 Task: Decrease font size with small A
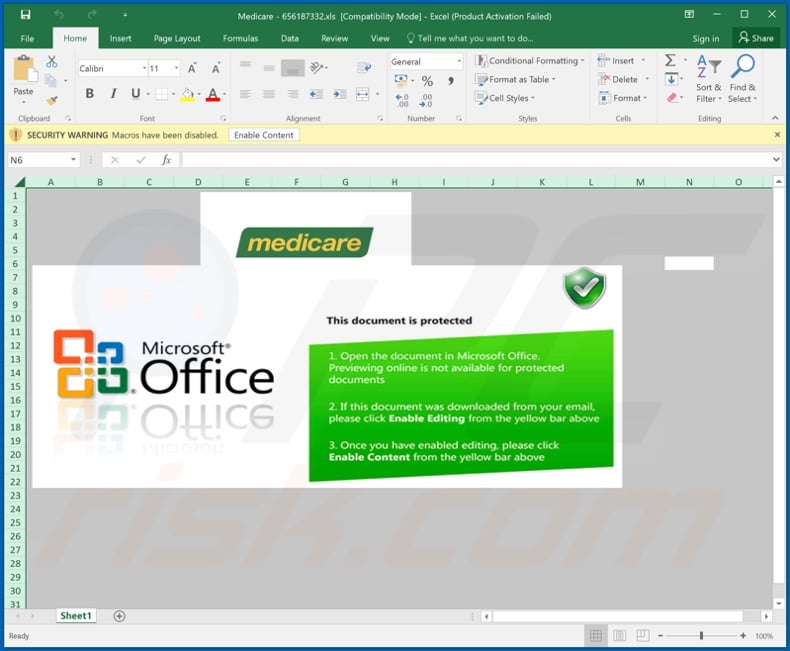[x=216, y=68]
